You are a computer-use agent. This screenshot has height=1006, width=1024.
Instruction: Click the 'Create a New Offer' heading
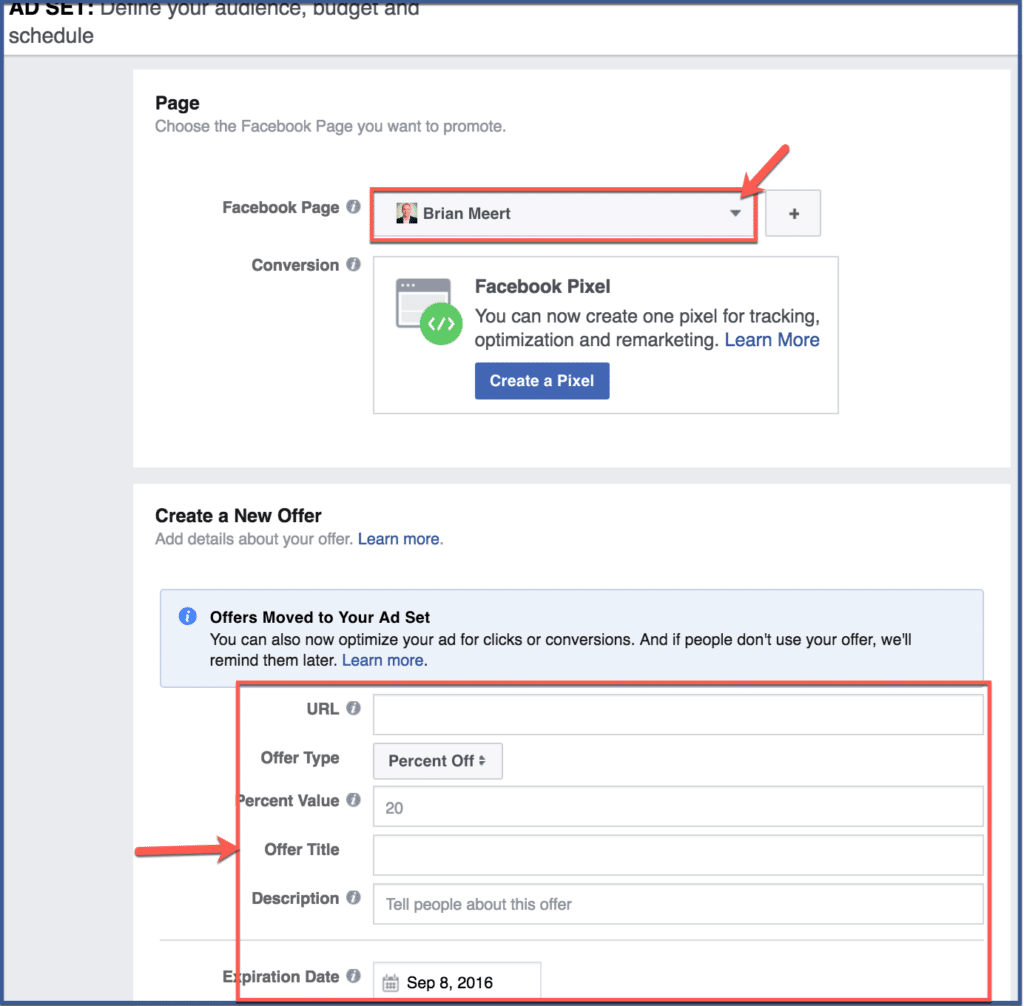tap(238, 516)
